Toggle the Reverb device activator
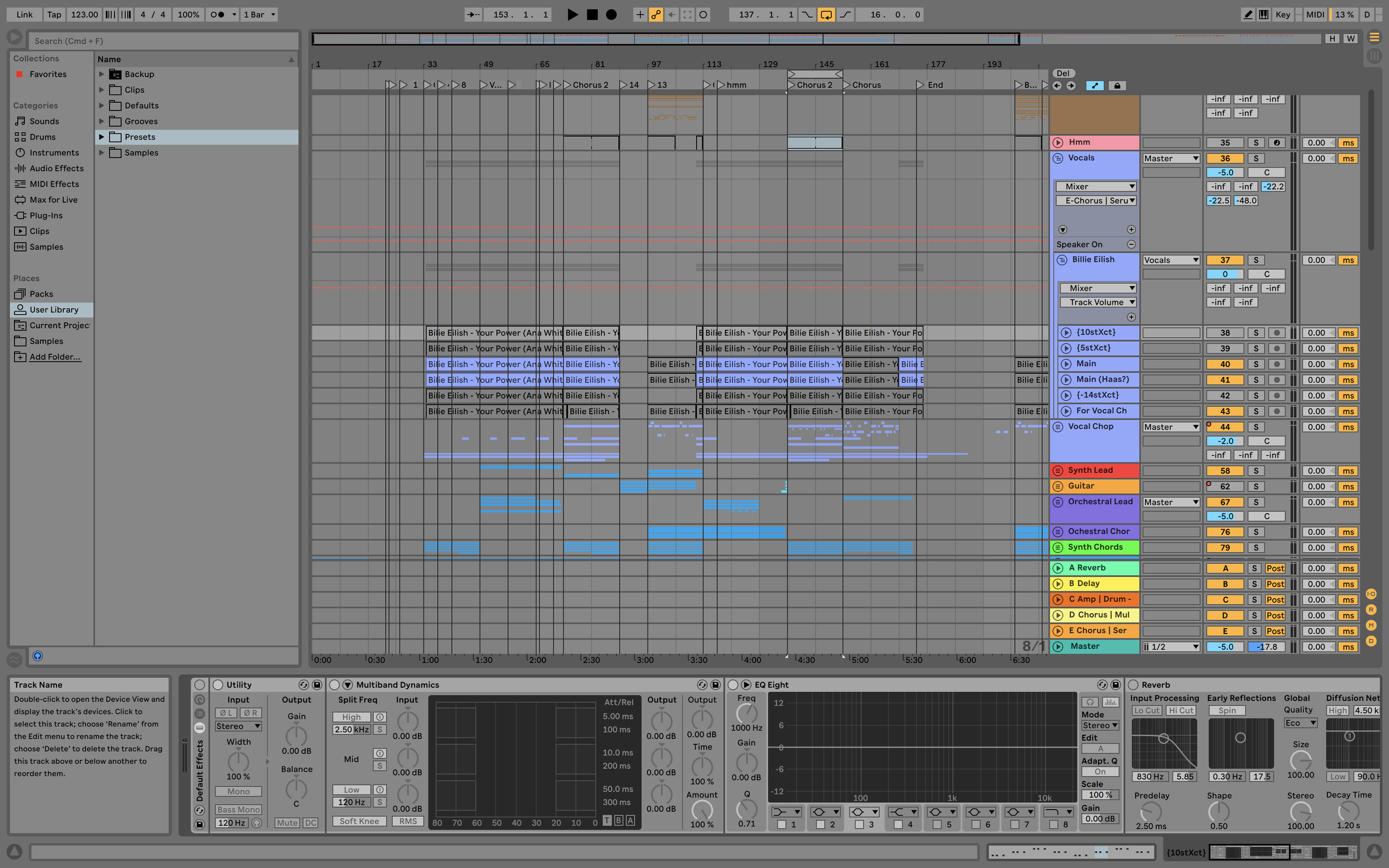1389x868 pixels. click(1133, 685)
